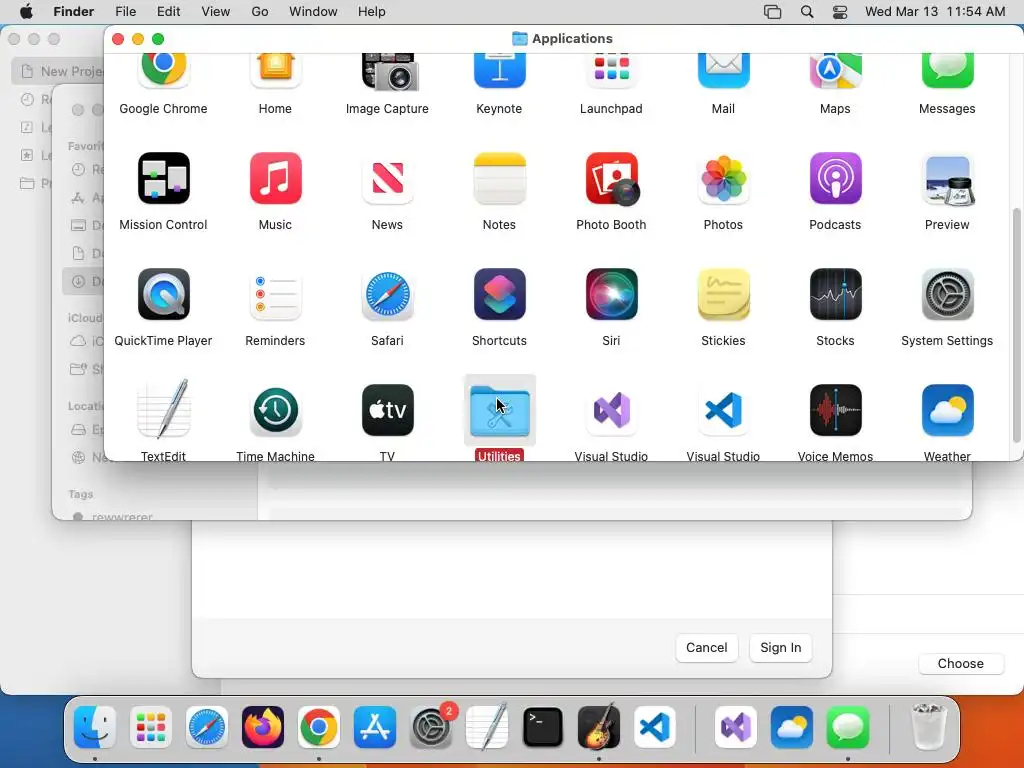Select the Notes app icon

point(499,178)
